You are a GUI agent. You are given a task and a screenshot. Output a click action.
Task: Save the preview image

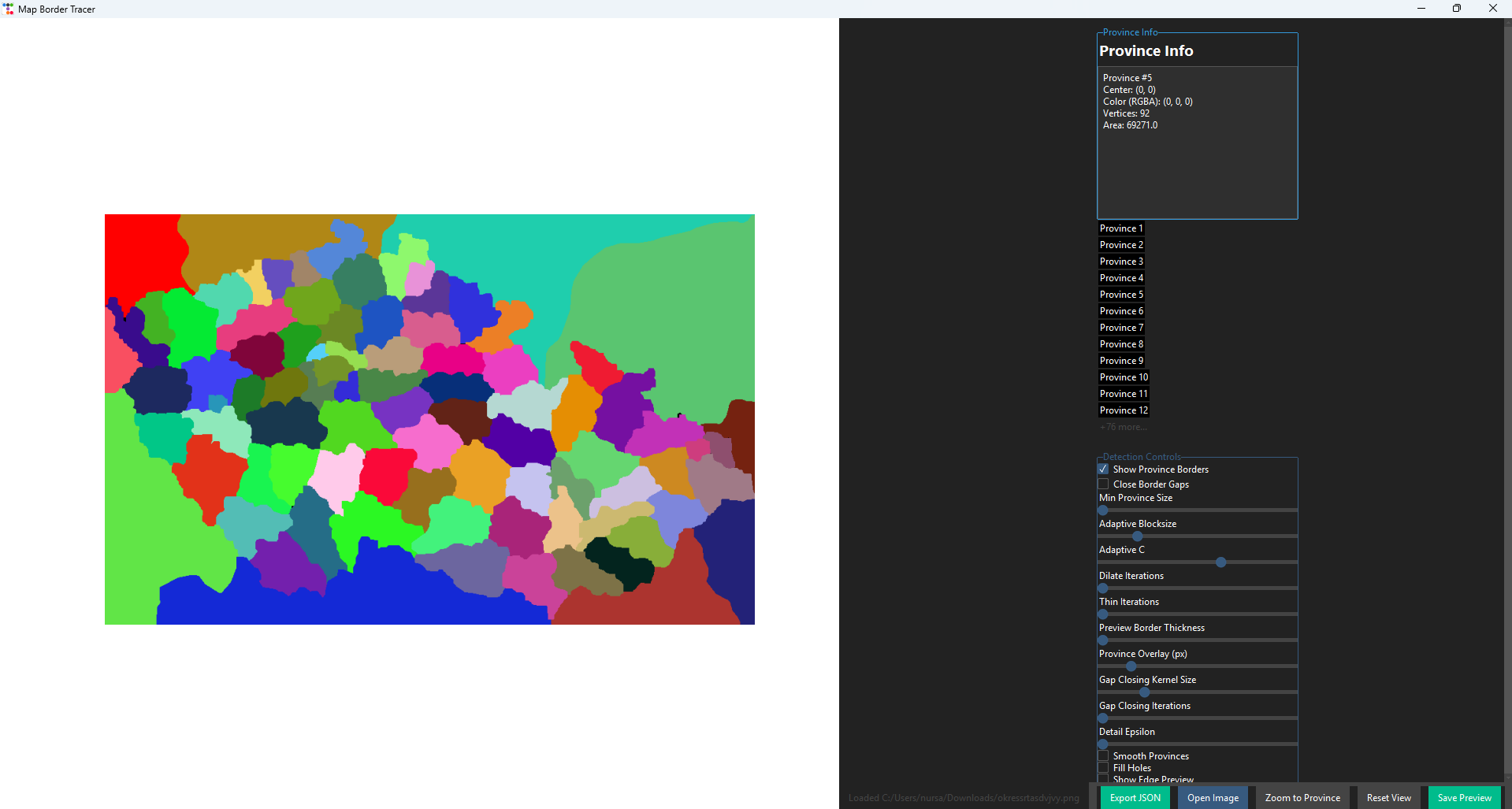1464,798
